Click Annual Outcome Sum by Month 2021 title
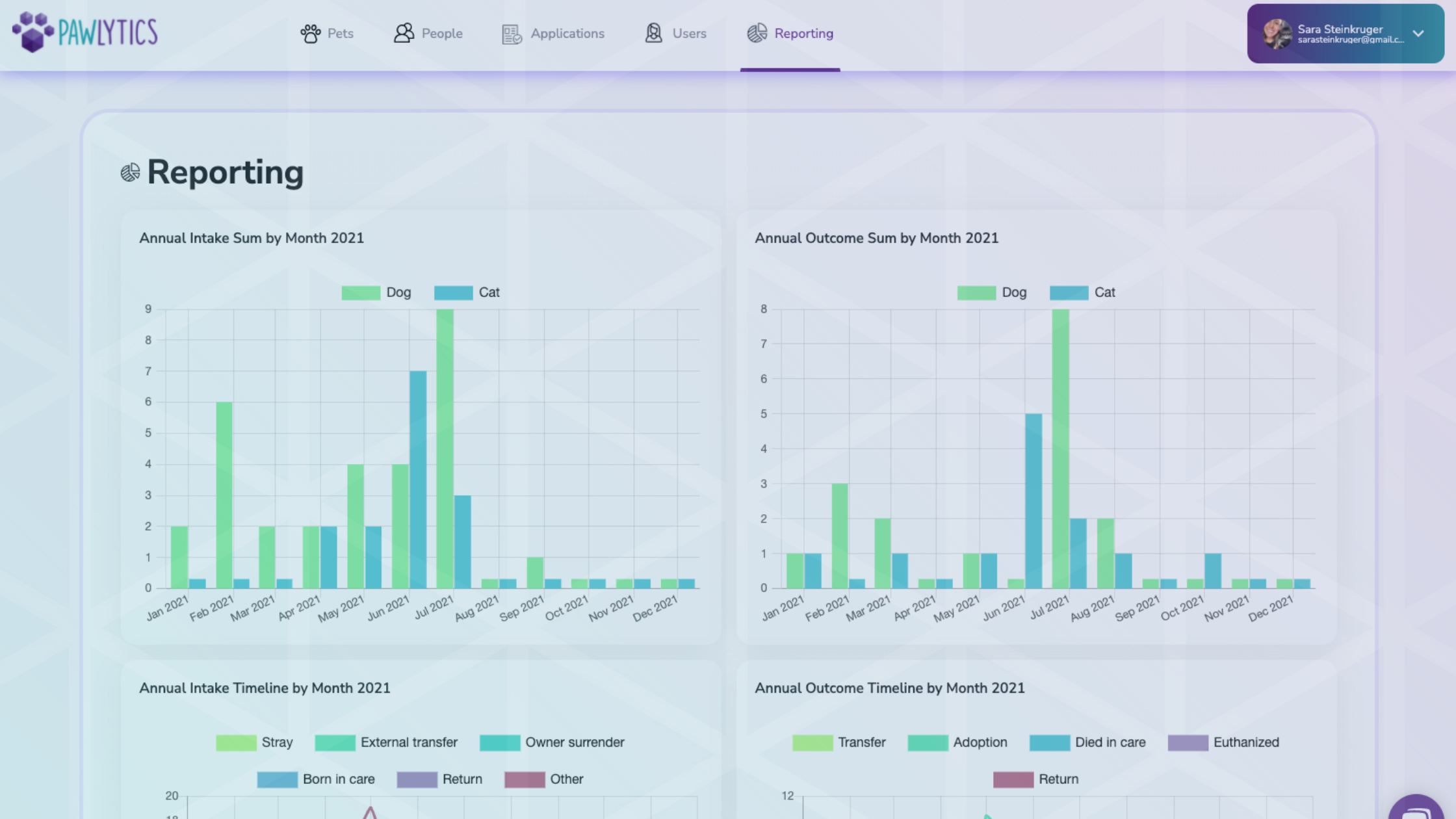Image resolution: width=1456 pixels, height=819 pixels. pos(876,238)
